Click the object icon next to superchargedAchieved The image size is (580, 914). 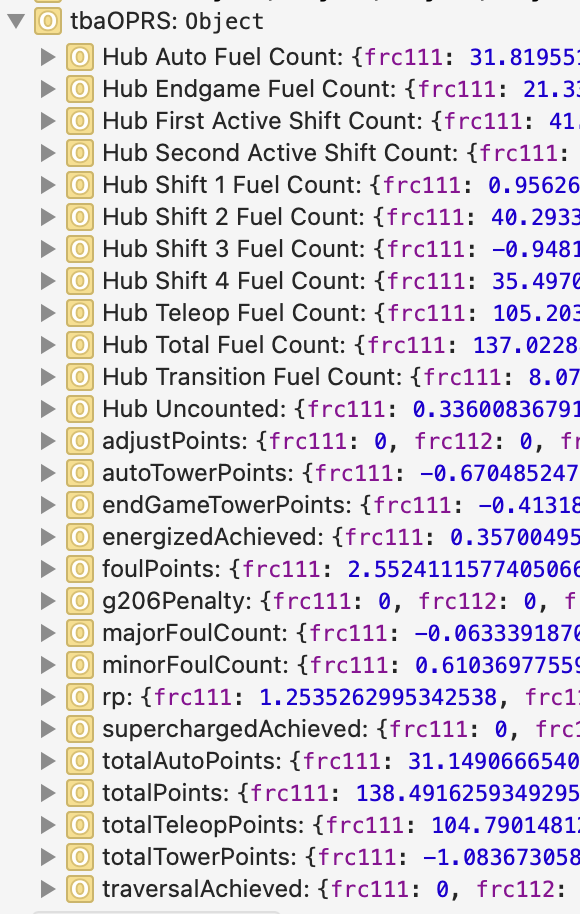pos(80,729)
